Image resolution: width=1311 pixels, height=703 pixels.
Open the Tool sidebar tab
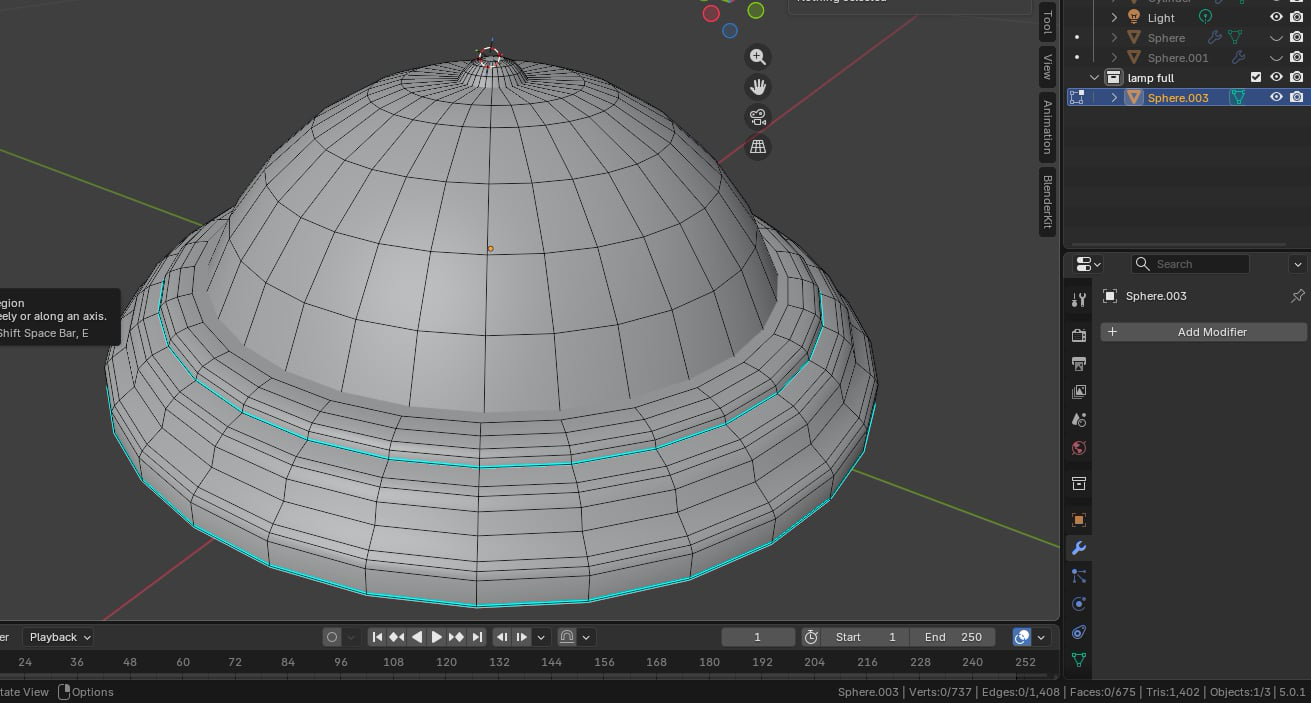point(1047,22)
